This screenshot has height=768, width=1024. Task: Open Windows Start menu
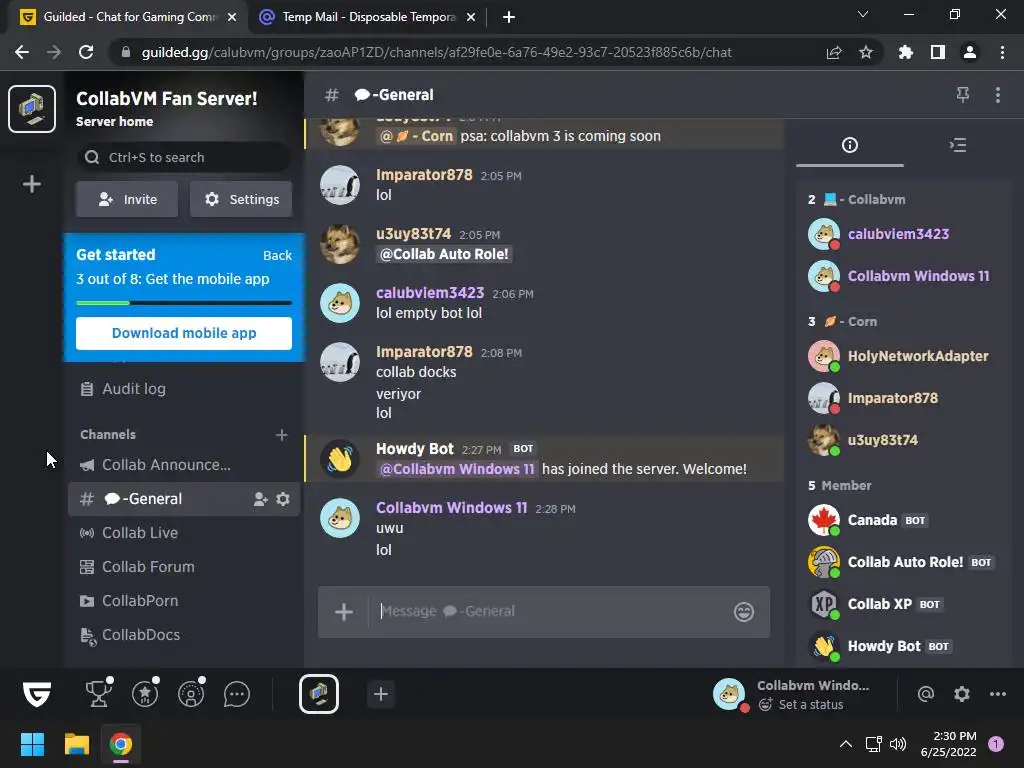click(x=32, y=744)
